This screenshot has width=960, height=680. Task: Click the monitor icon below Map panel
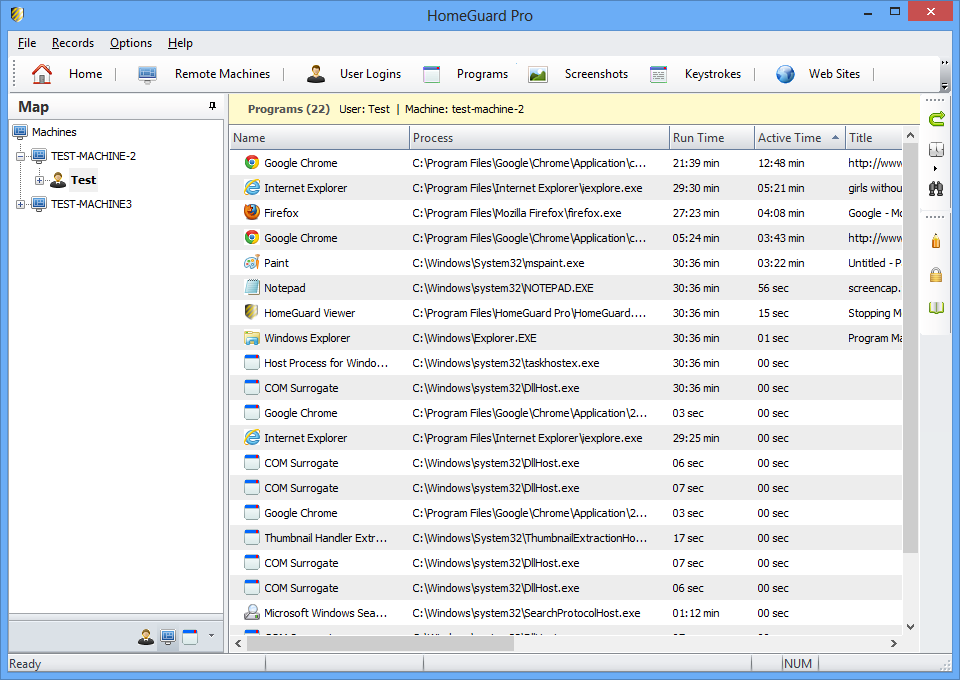click(168, 637)
